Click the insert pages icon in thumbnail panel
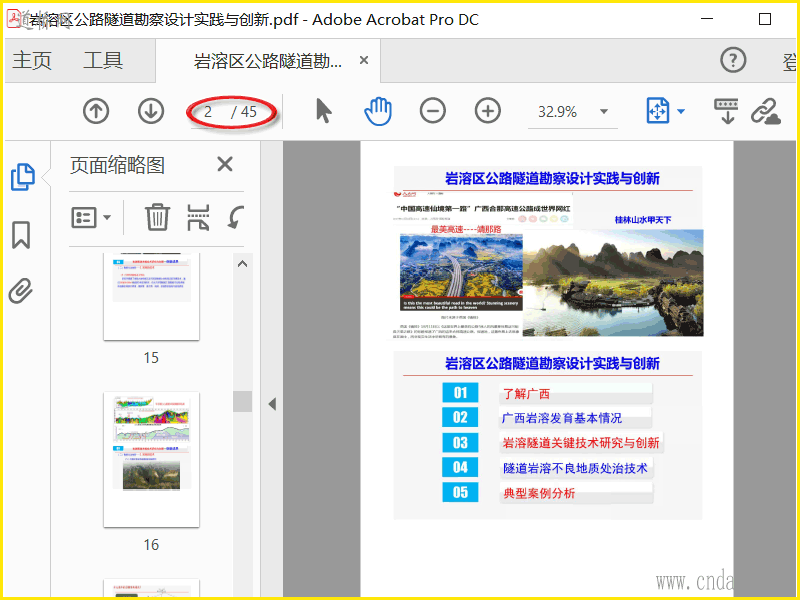Viewport: 800px width, 600px height. (198, 217)
